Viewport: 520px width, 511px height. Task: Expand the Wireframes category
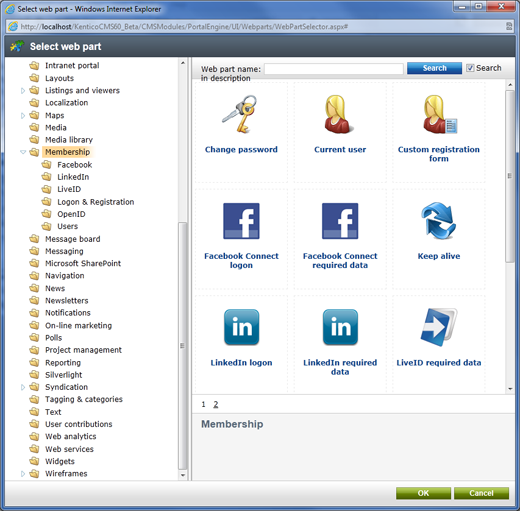23,474
